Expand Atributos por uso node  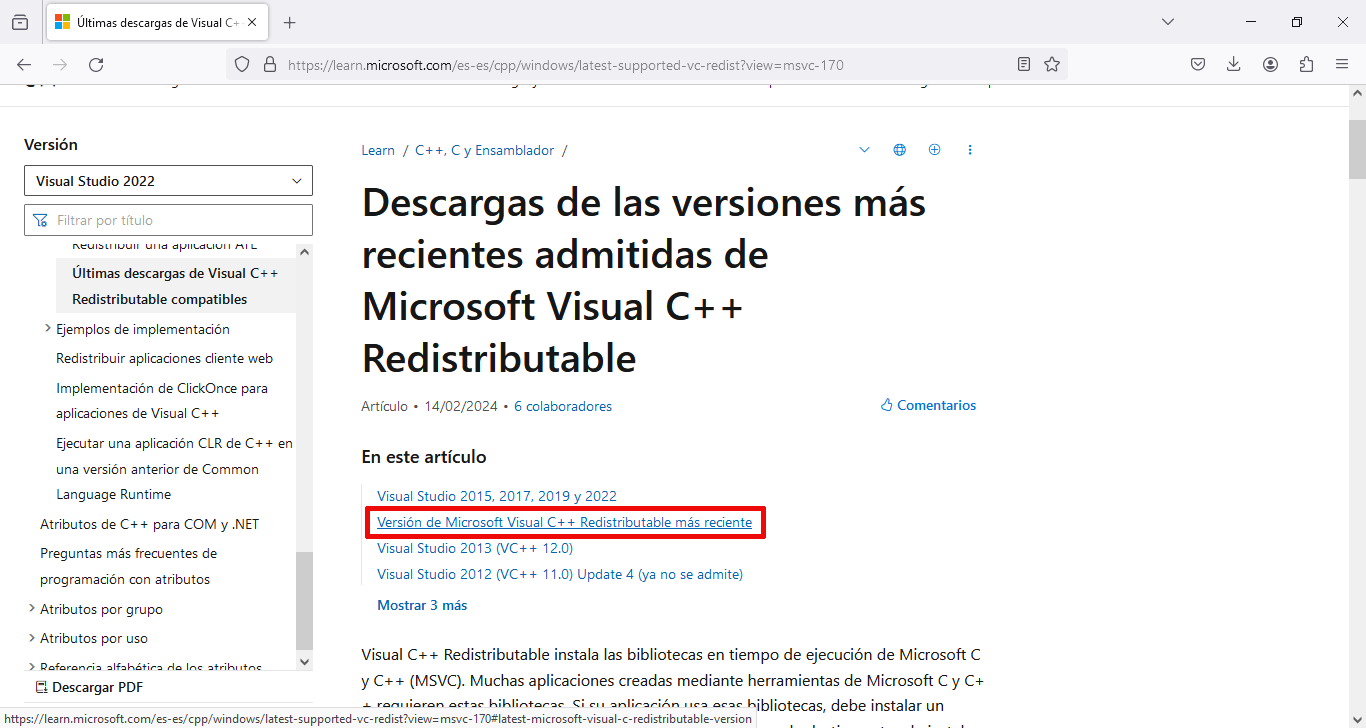pyautogui.click(x=32, y=637)
